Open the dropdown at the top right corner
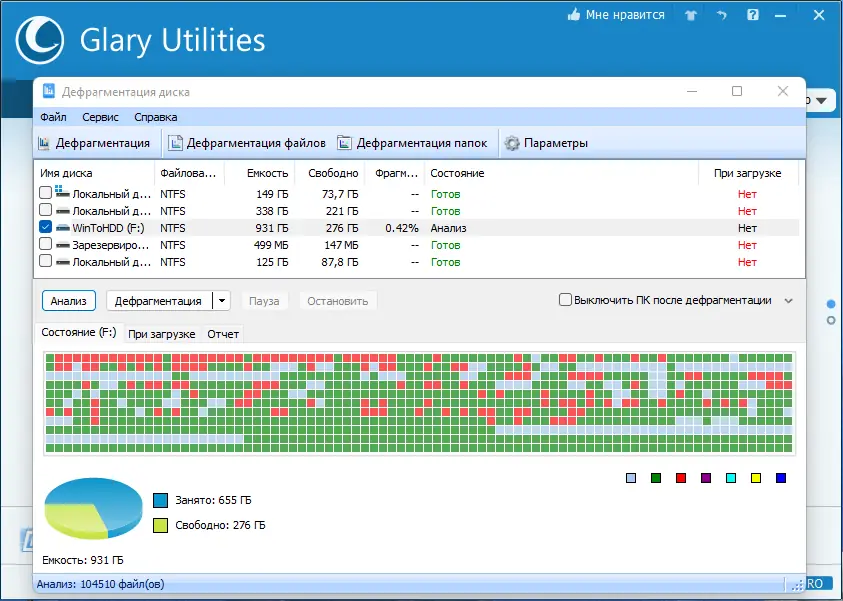The image size is (843, 601). (x=823, y=100)
